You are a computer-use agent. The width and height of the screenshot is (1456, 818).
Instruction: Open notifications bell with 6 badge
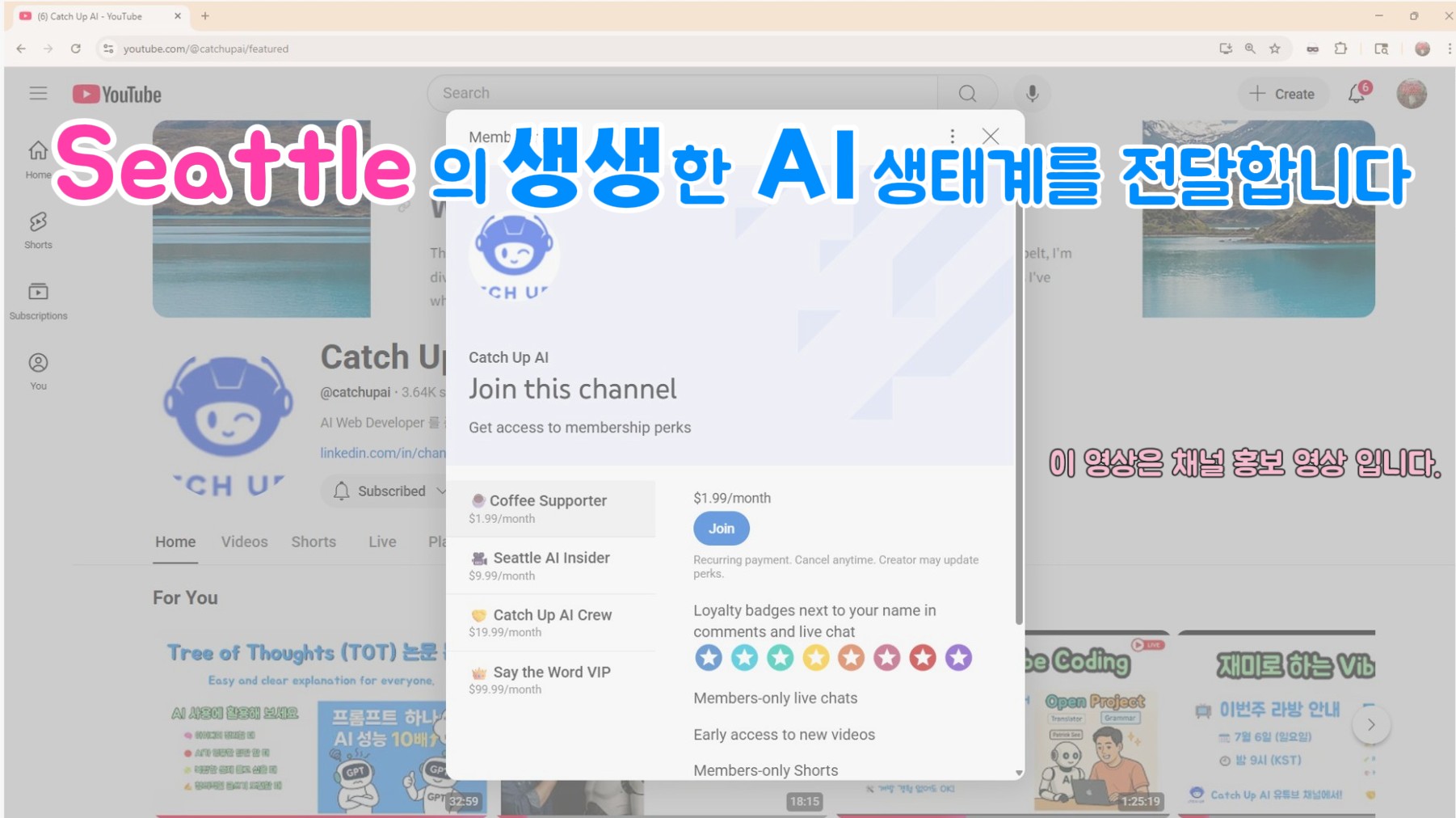(x=1357, y=93)
